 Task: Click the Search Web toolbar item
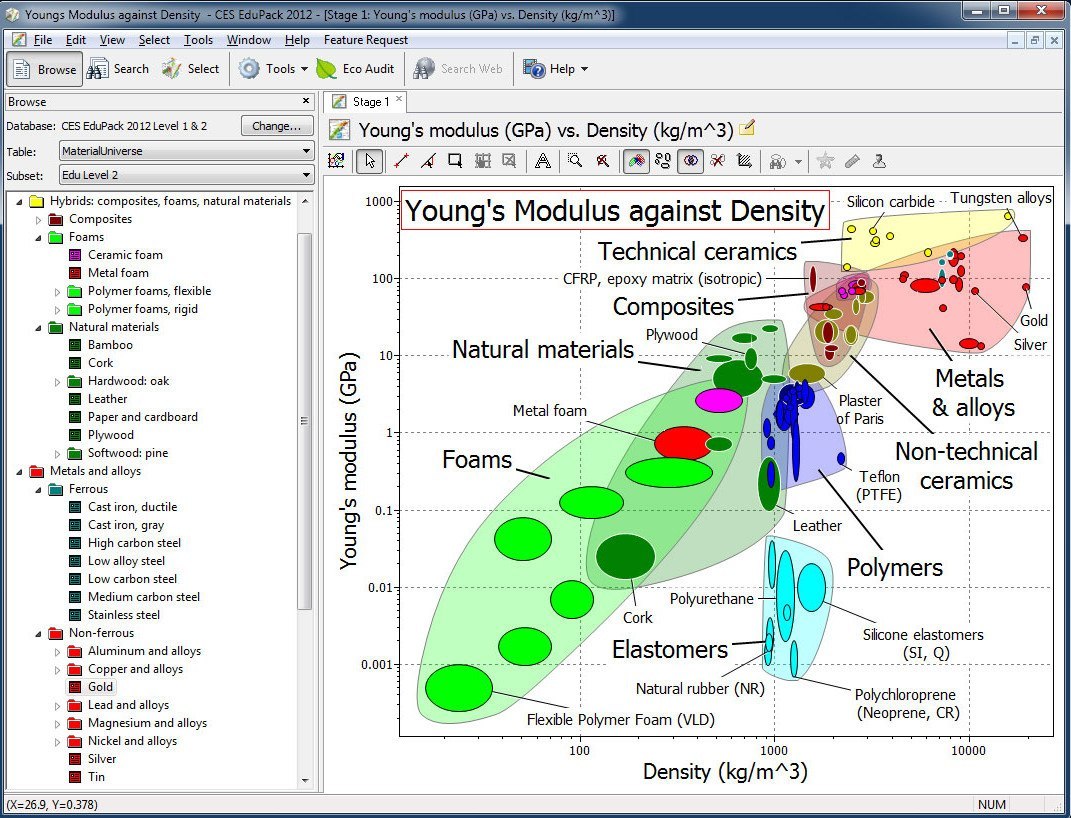(x=458, y=69)
